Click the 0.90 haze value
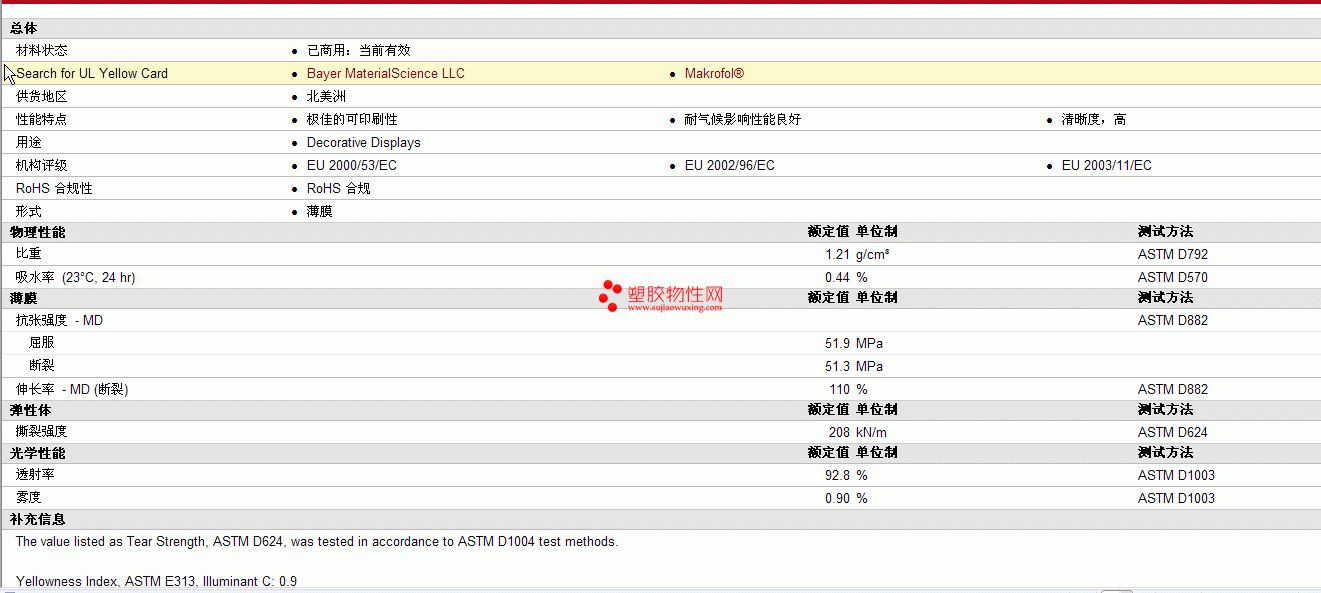1321x593 pixels. pos(837,499)
